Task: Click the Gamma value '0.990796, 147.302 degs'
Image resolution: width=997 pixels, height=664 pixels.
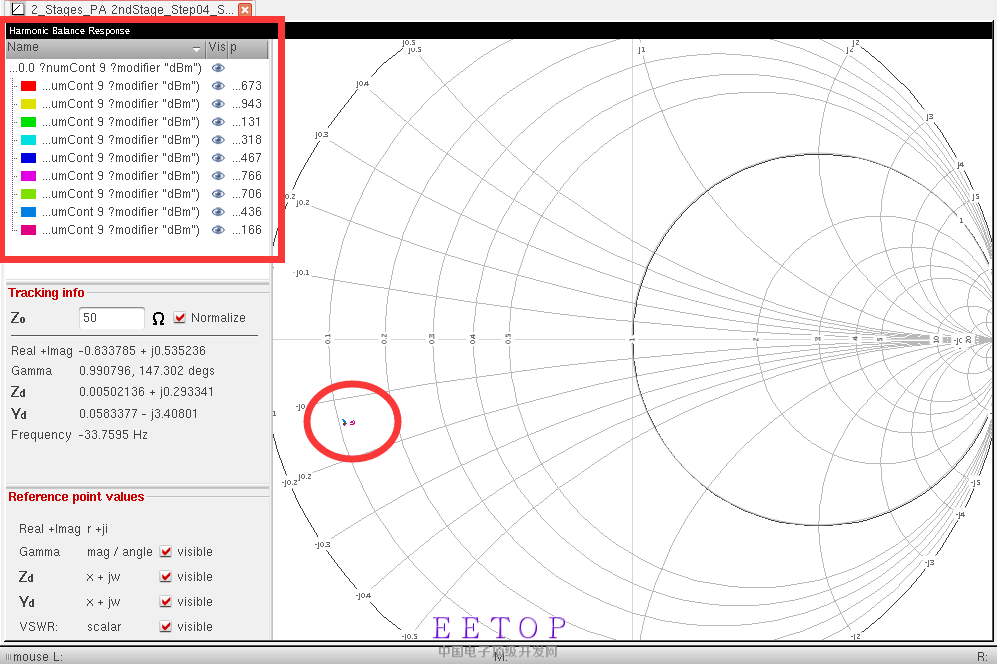Action: coord(147,371)
